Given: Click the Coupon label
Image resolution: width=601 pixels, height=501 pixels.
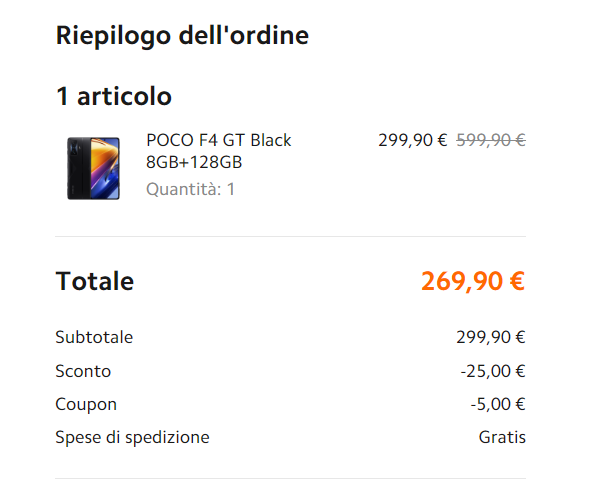Looking at the screenshot, I should [86, 404].
